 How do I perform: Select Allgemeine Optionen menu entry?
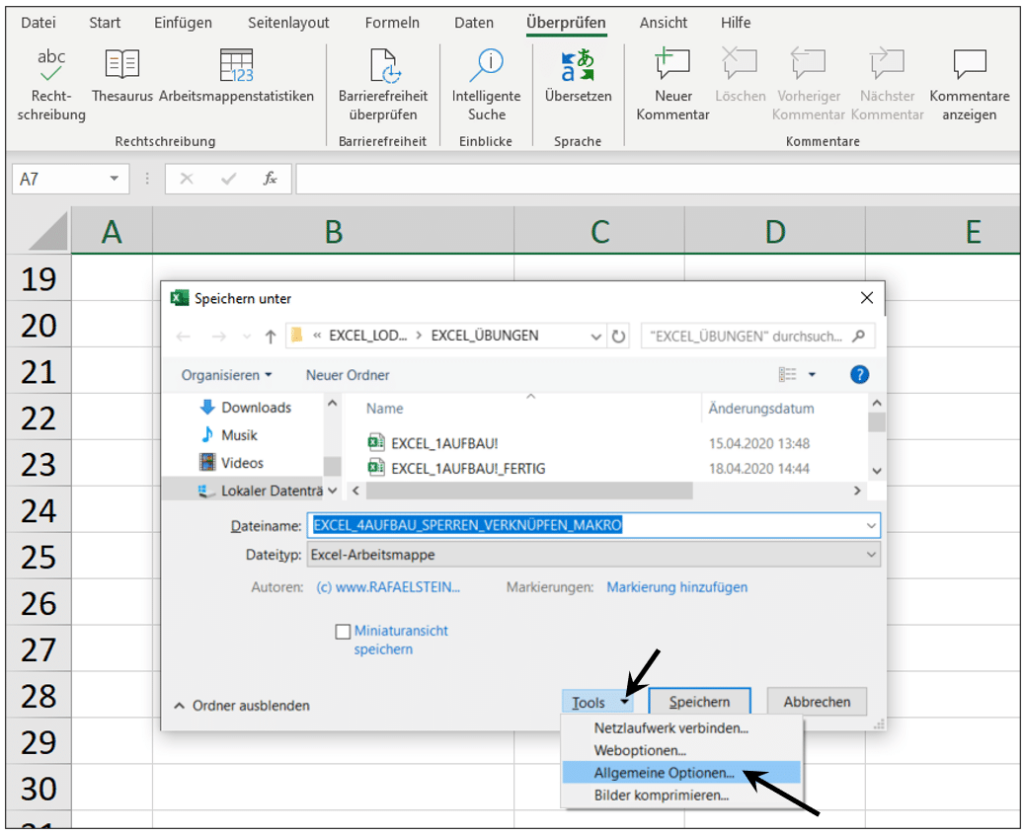pos(681,772)
